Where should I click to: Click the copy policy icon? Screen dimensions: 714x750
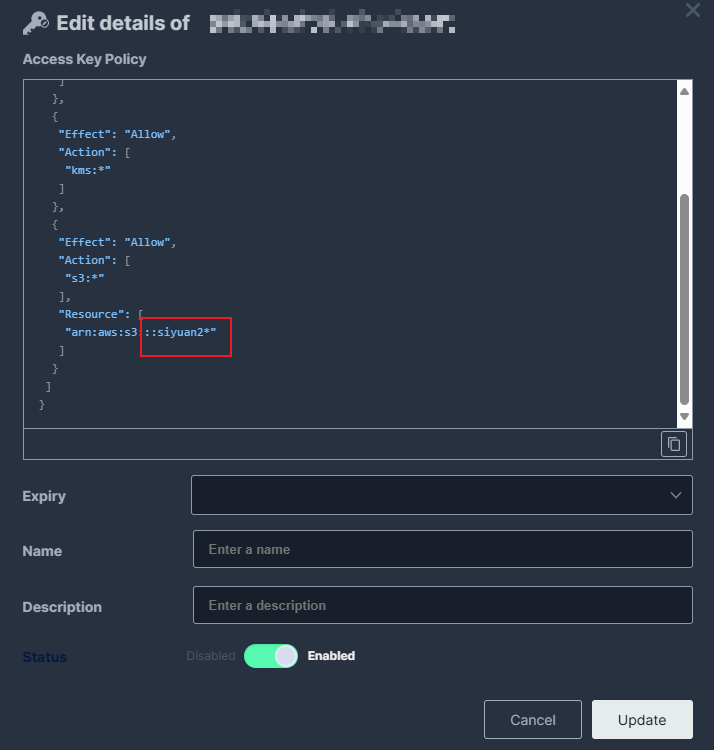tap(674, 444)
